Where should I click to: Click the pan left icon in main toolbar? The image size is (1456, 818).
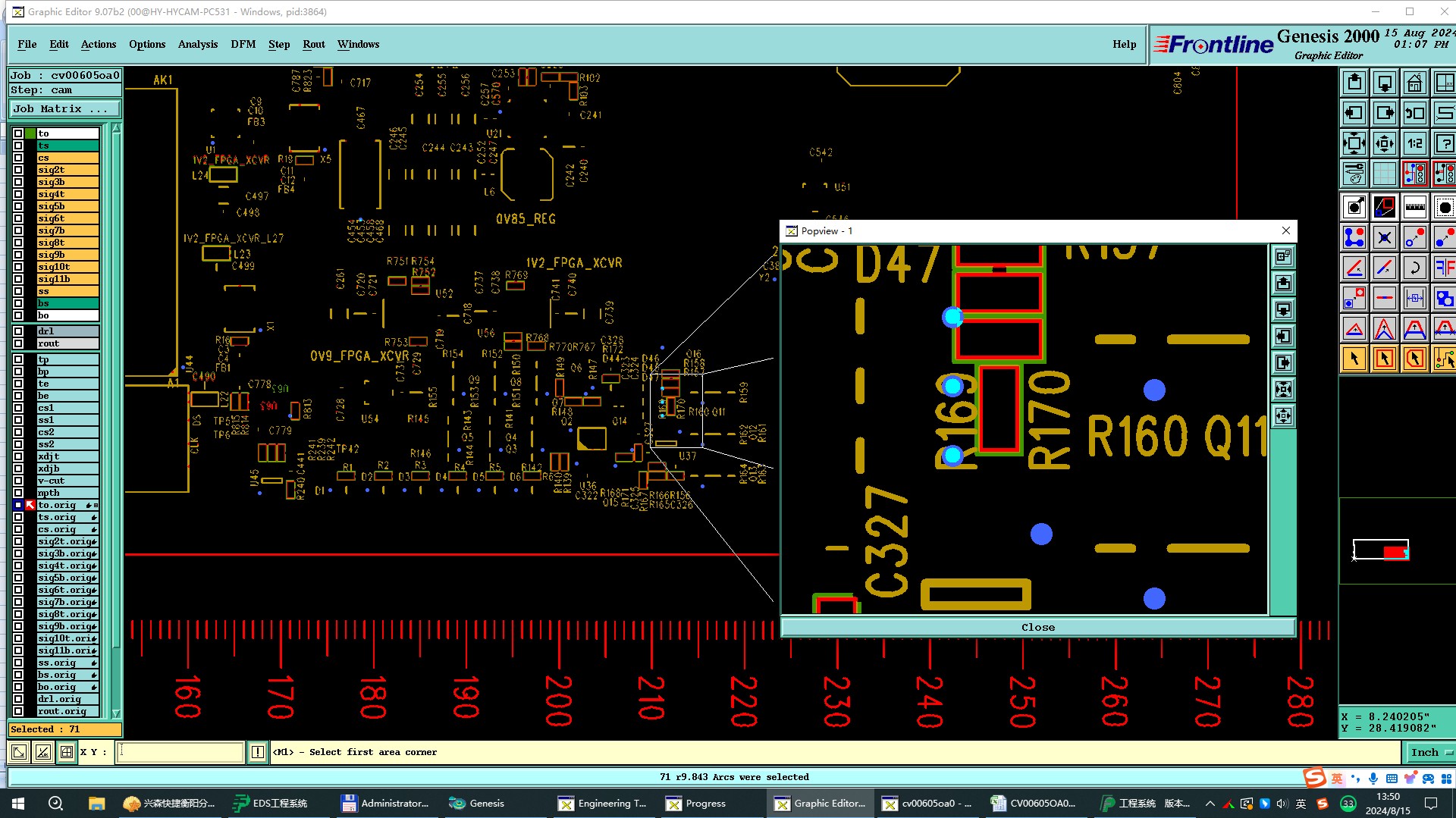pos(1354,113)
